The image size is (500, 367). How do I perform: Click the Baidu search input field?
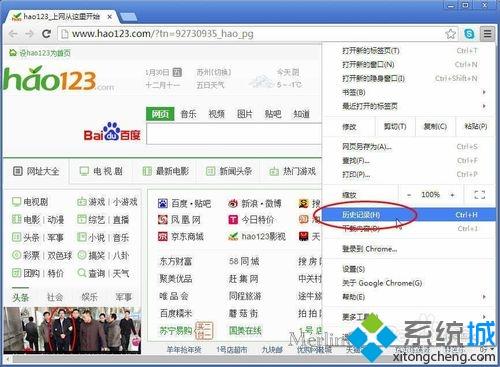[x=234, y=134]
